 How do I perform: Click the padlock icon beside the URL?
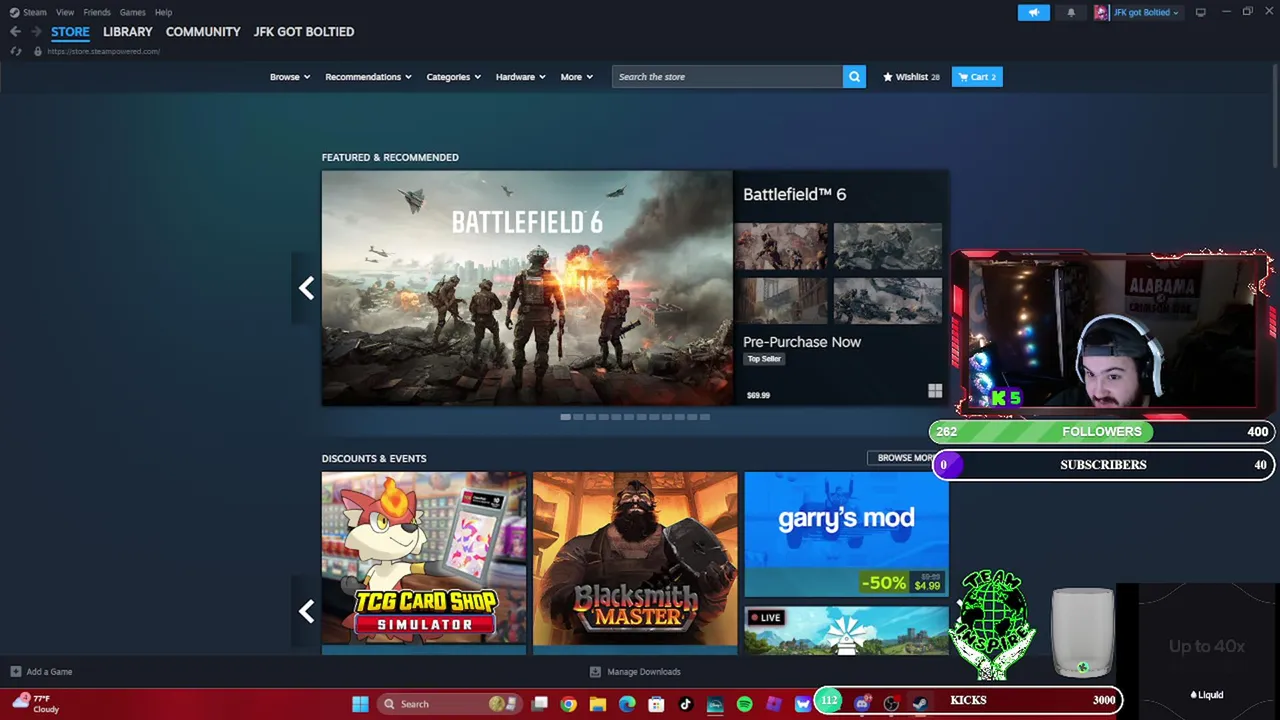[x=38, y=51]
